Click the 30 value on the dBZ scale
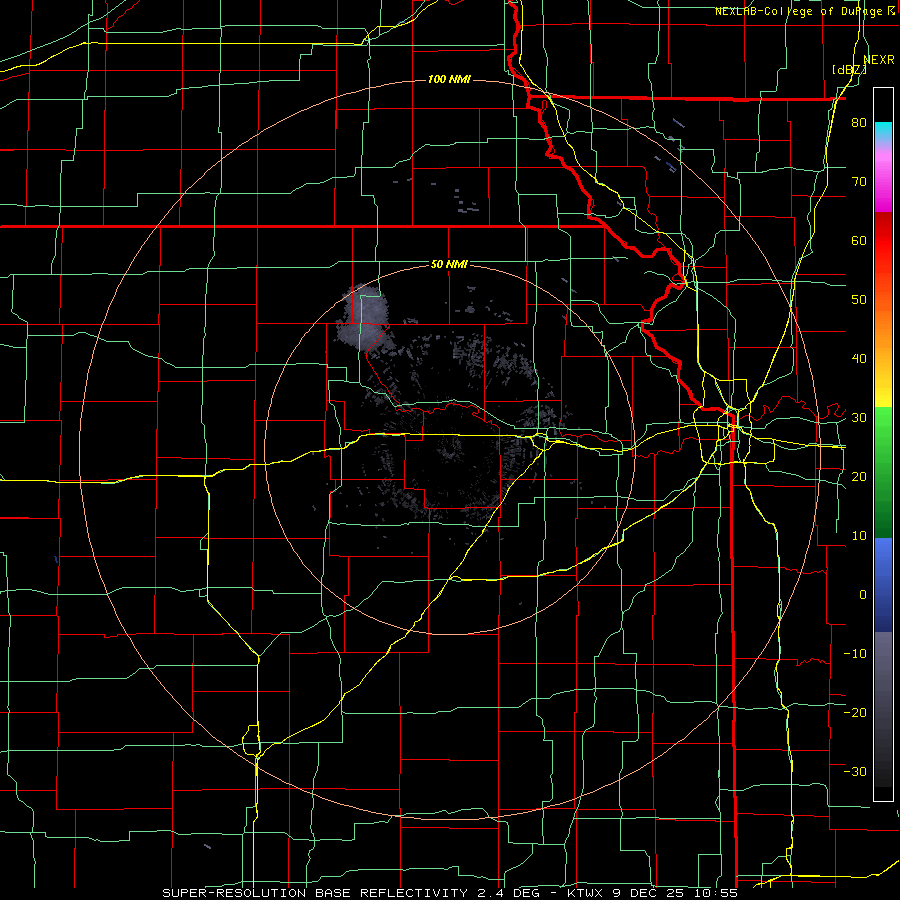The width and height of the screenshot is (900, 900). [x=859, y=418]
